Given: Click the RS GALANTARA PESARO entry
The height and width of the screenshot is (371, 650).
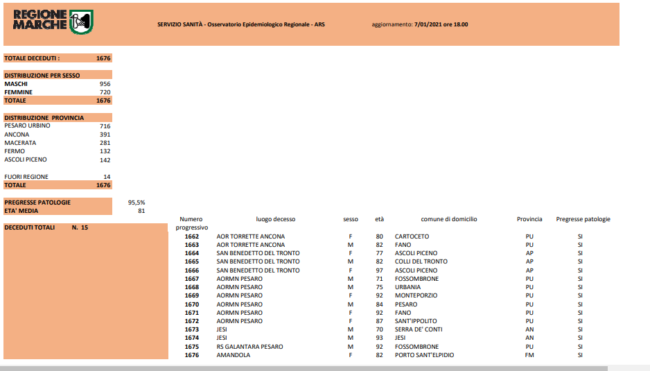Looking at the screenshot, I should tap(250, 347).
